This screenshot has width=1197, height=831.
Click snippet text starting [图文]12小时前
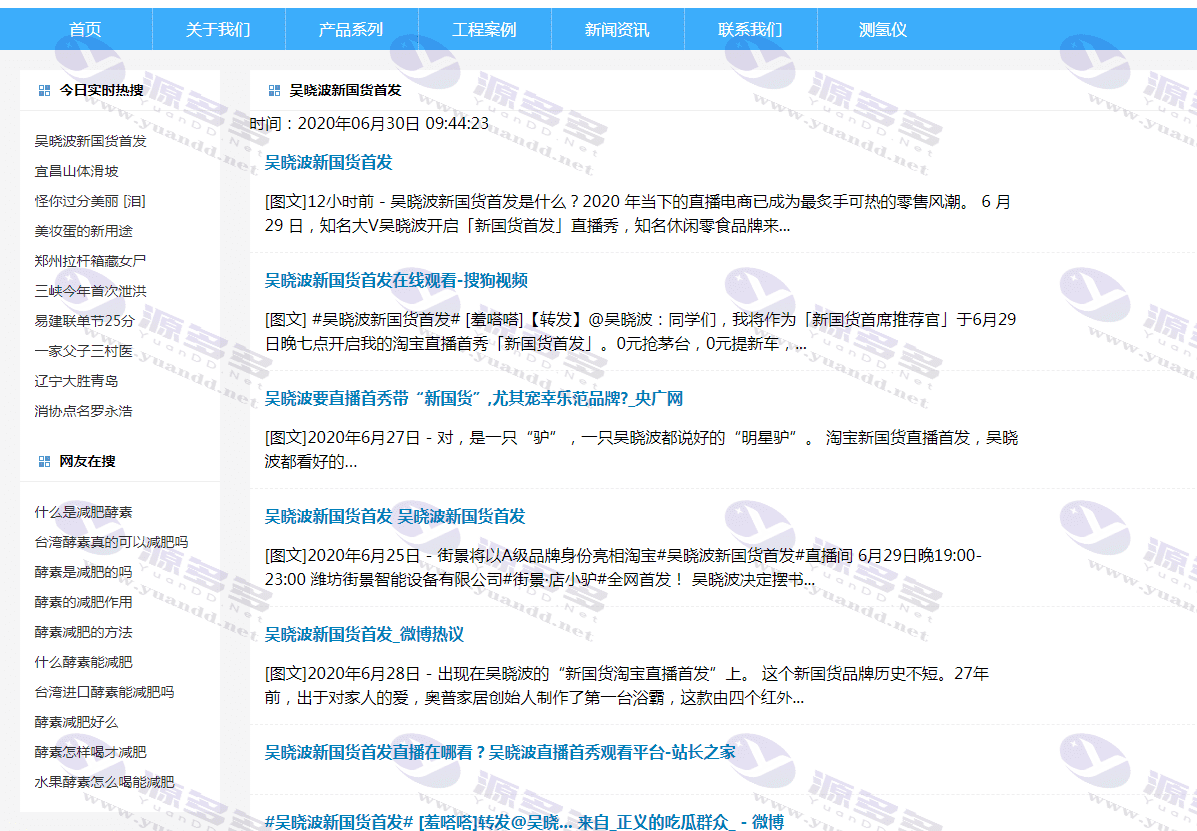click(637, 214)
